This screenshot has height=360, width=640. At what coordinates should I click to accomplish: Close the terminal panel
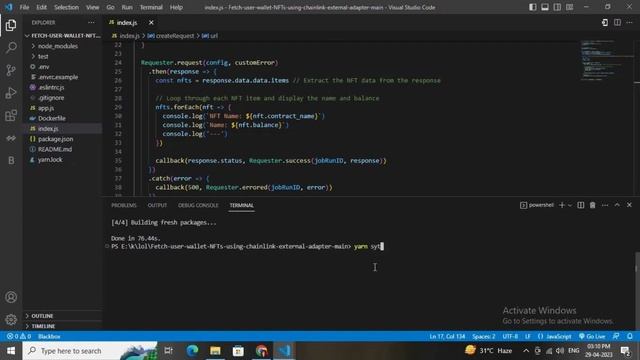629,205
